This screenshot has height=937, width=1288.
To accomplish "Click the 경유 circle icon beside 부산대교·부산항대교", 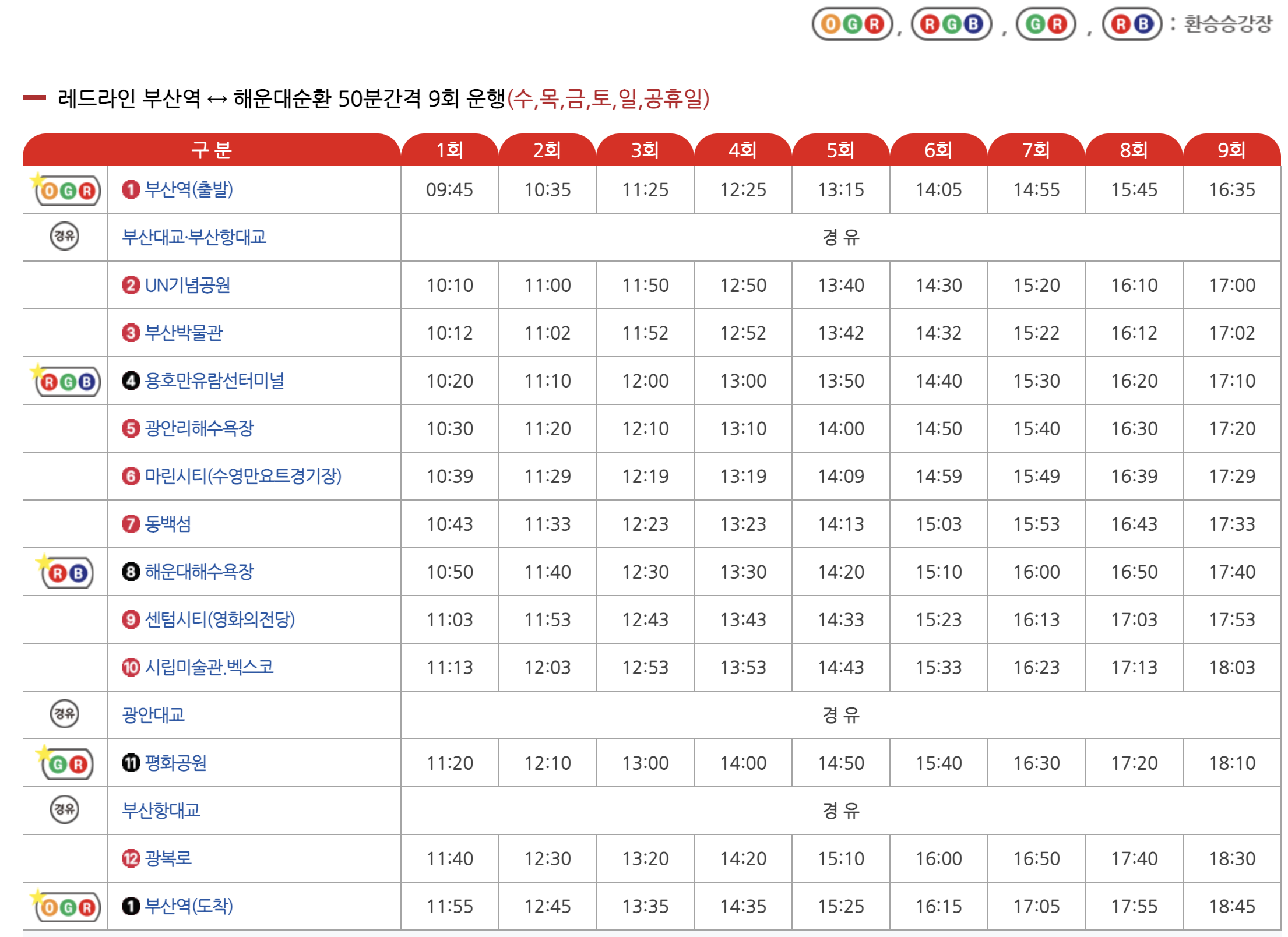I will 65,236.
